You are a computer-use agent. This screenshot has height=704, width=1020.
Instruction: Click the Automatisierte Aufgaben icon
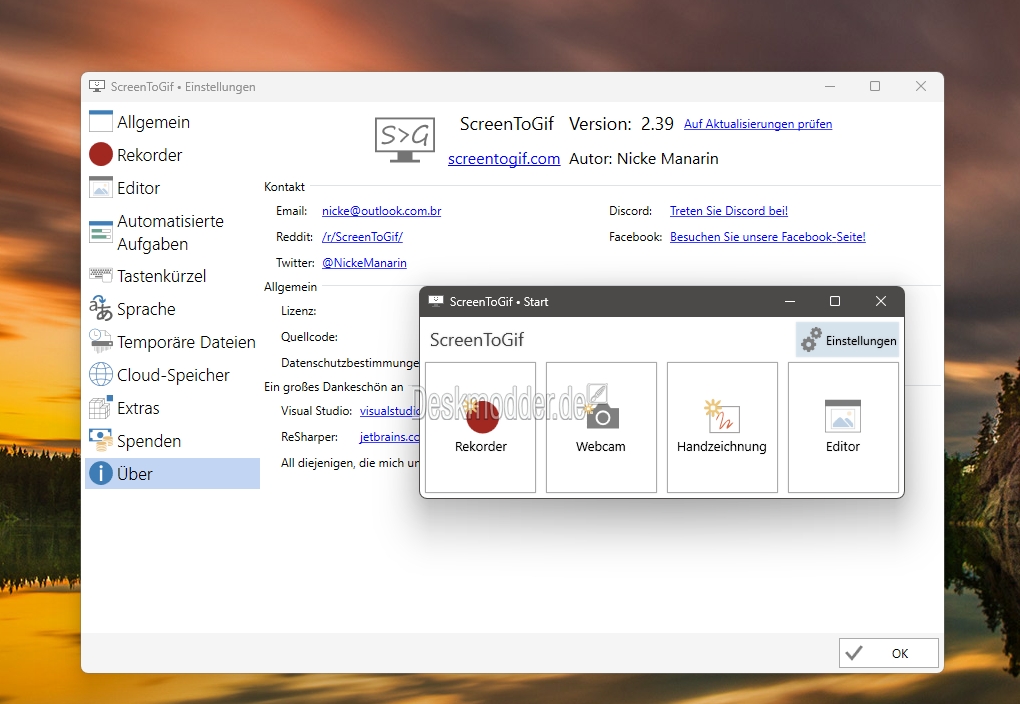pyautogui.click(x=101, y=232)
